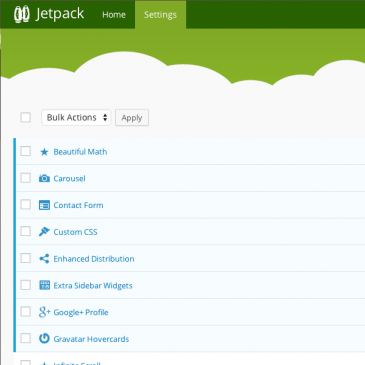This screenshot has height=365, width=365.
Task: Click the Gravatar Hovercards power icon
Action: click(44, 338)
